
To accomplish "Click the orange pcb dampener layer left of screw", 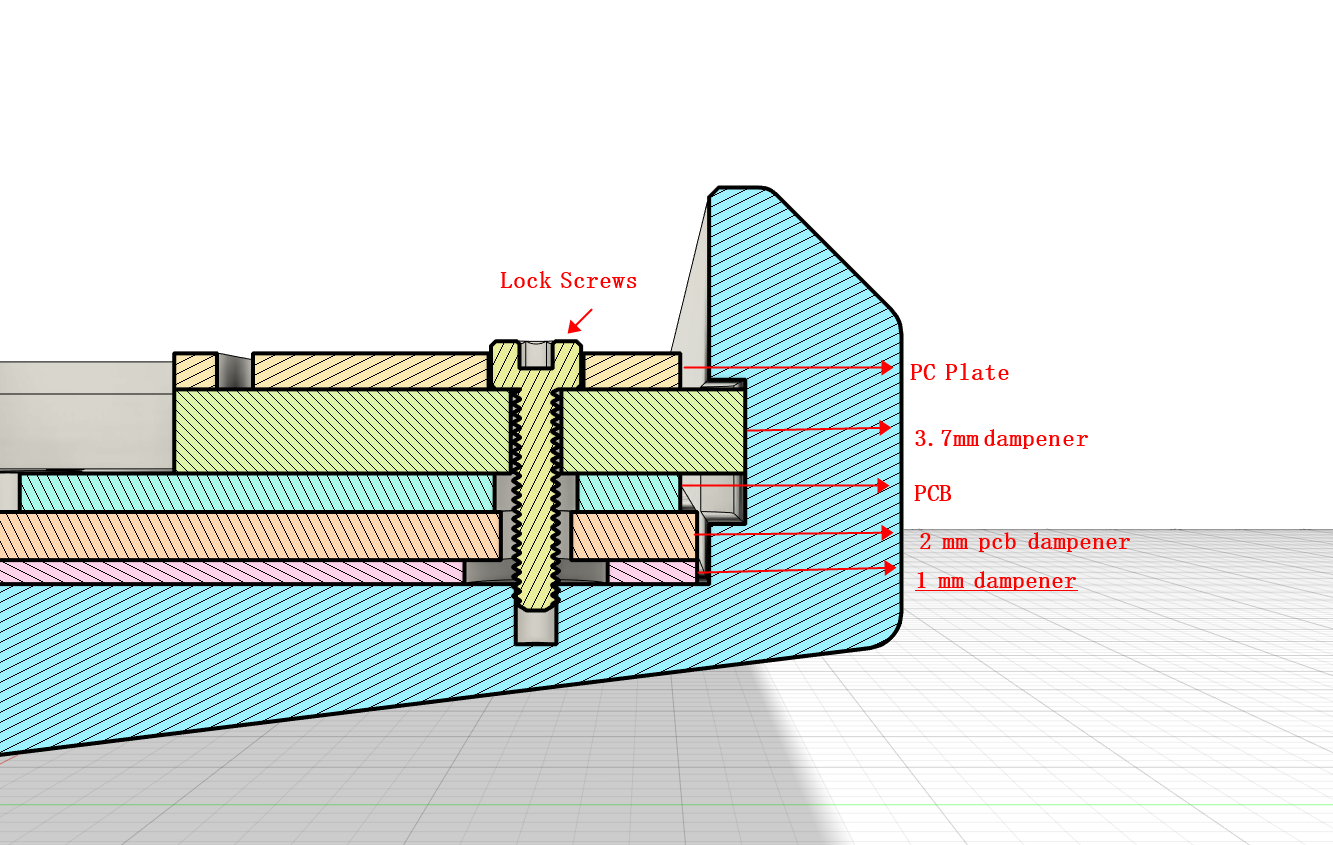I will pos(250,536).
